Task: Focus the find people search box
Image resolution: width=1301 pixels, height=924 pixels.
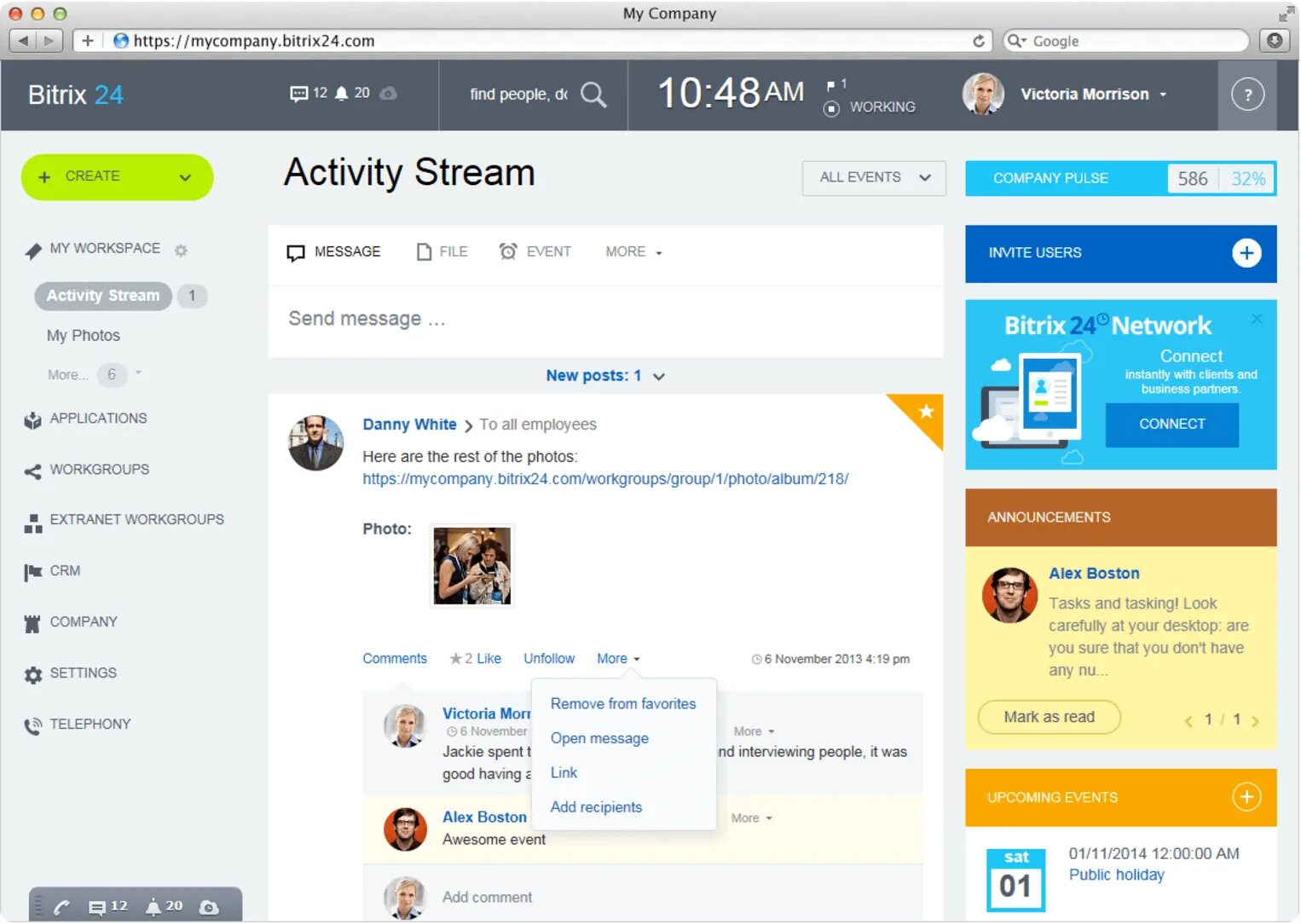Action: click(518, 95)
